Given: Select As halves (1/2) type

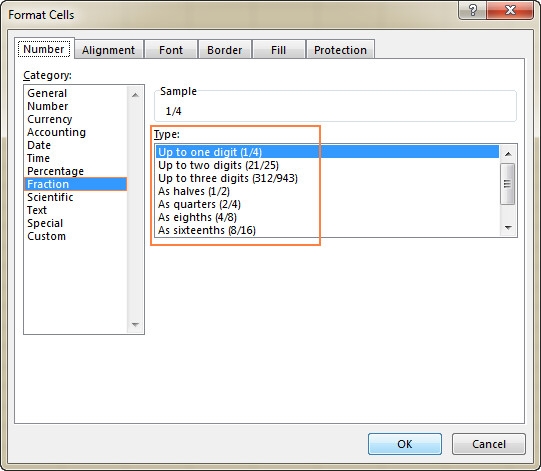Looking at the screenshot, I should coord(327,191).
